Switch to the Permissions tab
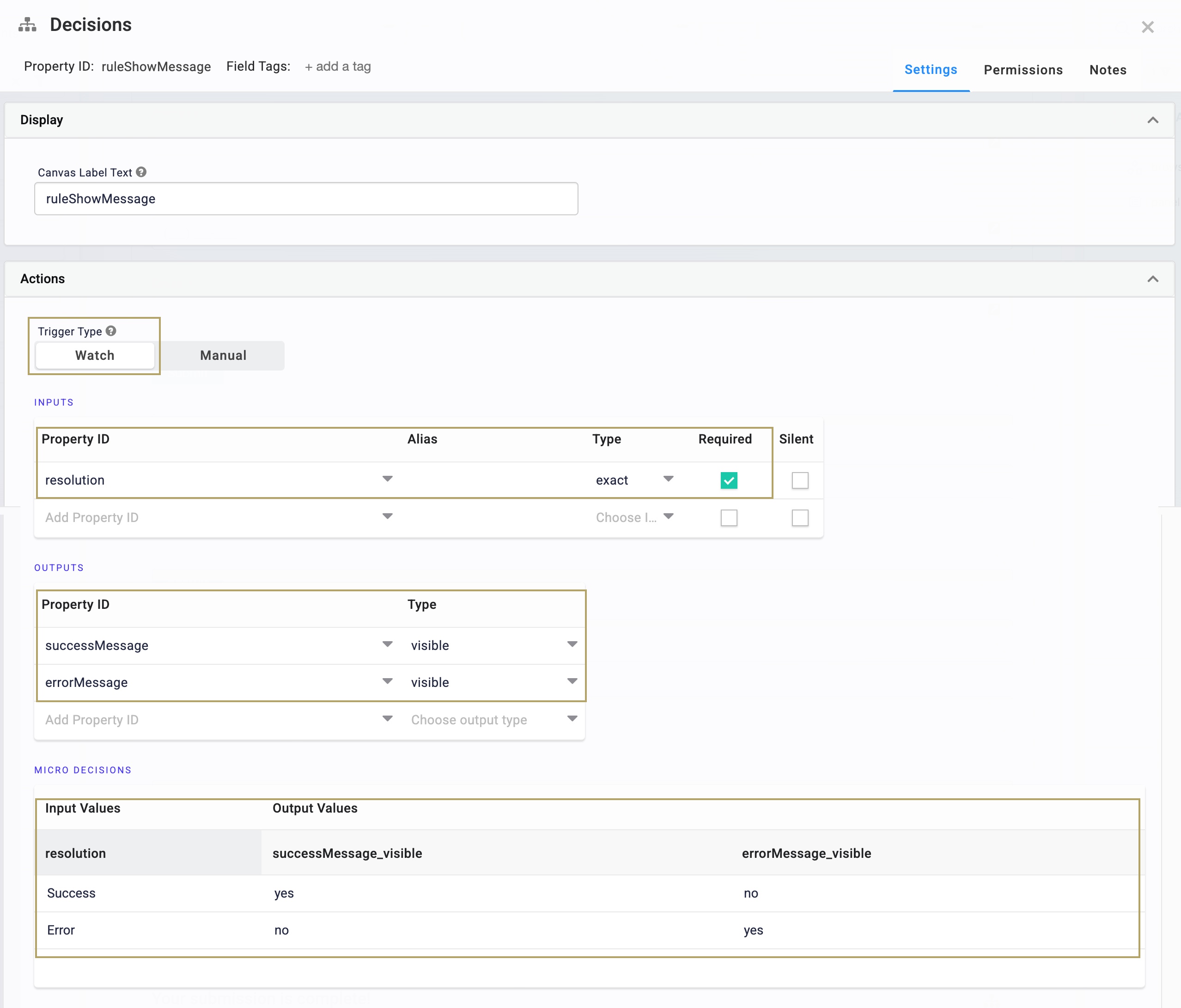This screenshot has height=1008, width=1181. [1023, 69]
